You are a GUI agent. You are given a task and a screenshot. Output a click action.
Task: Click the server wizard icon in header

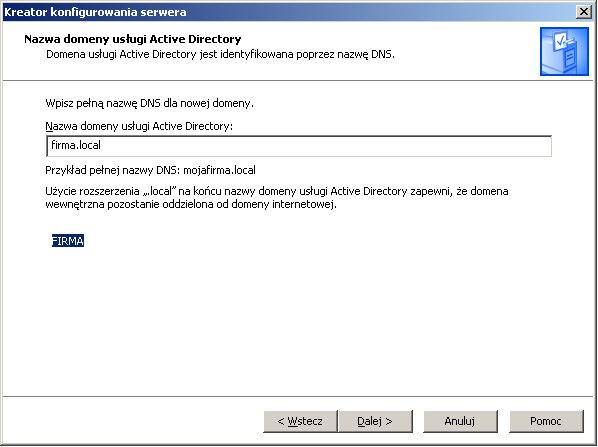click(564, 51)
